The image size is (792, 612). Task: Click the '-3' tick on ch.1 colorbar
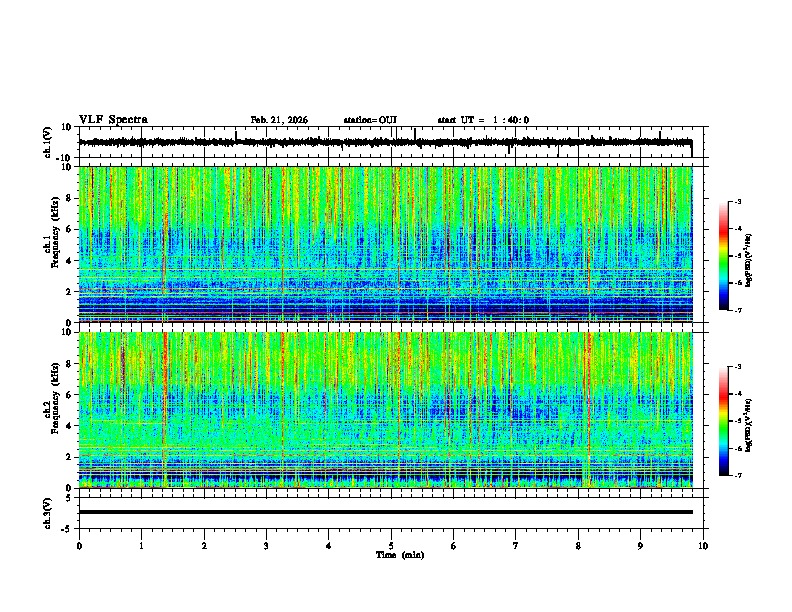tap(738, 201)
